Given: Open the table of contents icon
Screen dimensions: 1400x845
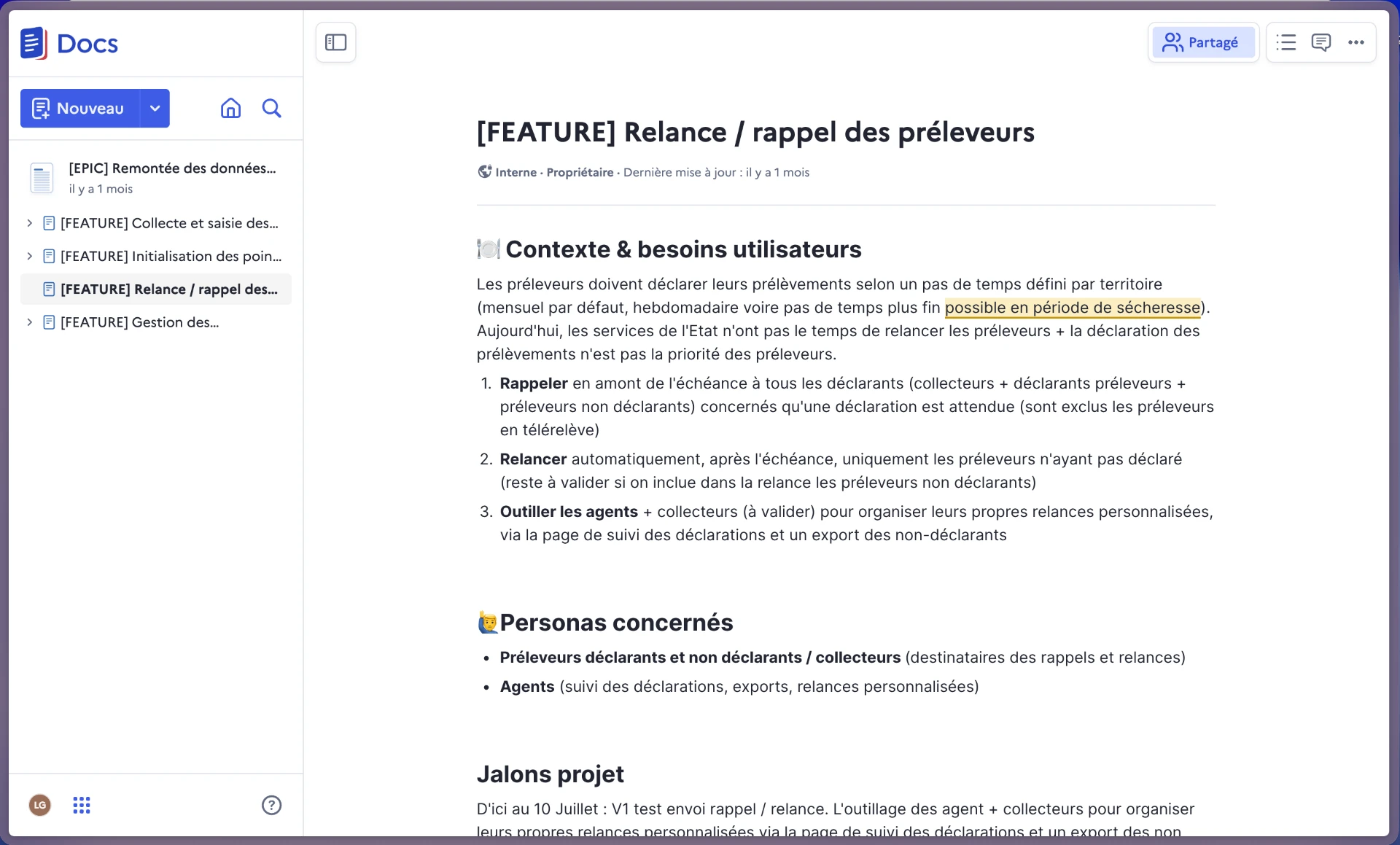Looking at the screenshot, I should pos(1286,42).
